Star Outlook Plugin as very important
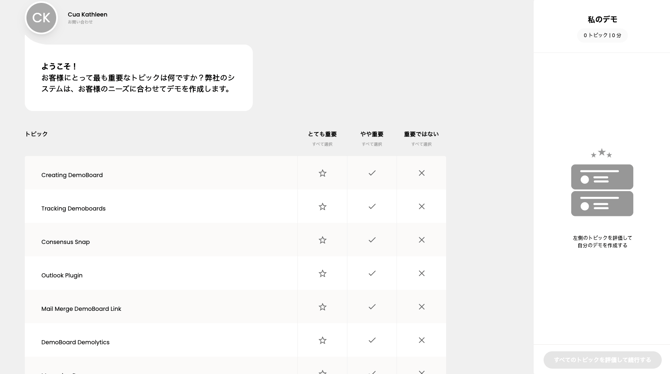Viewport: 670px width, 374px height. pyautogui.click(x=323, y=274)
